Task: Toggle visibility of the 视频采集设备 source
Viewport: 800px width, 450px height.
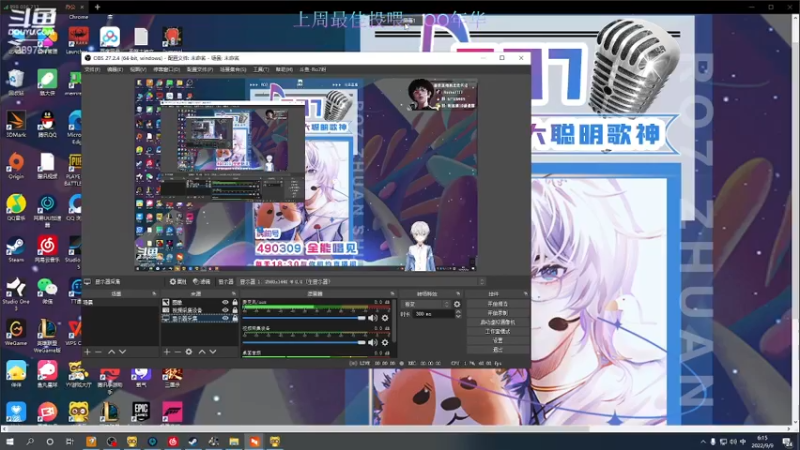Action: pyautogui.click(x=225, y=310)
